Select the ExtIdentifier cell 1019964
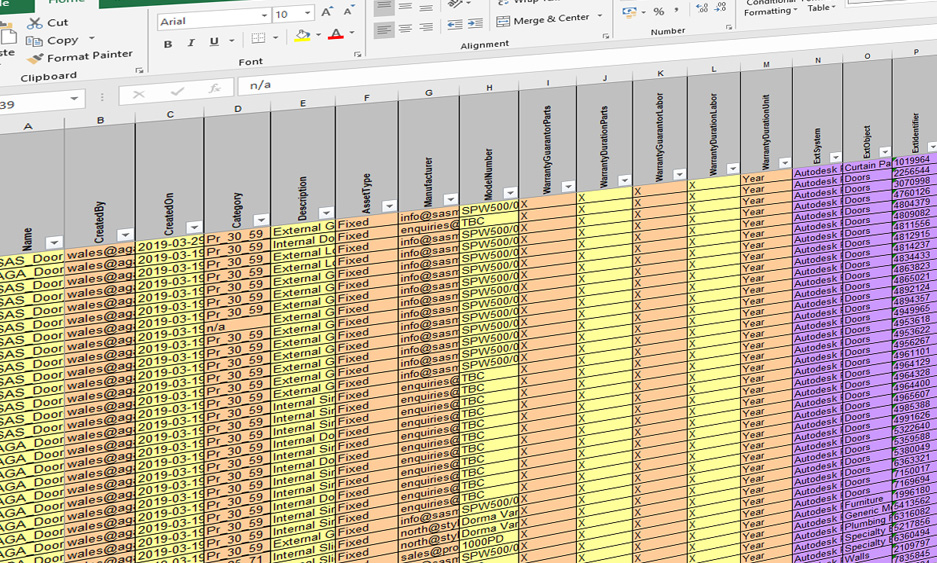The image size is (937, 563). 914,160
